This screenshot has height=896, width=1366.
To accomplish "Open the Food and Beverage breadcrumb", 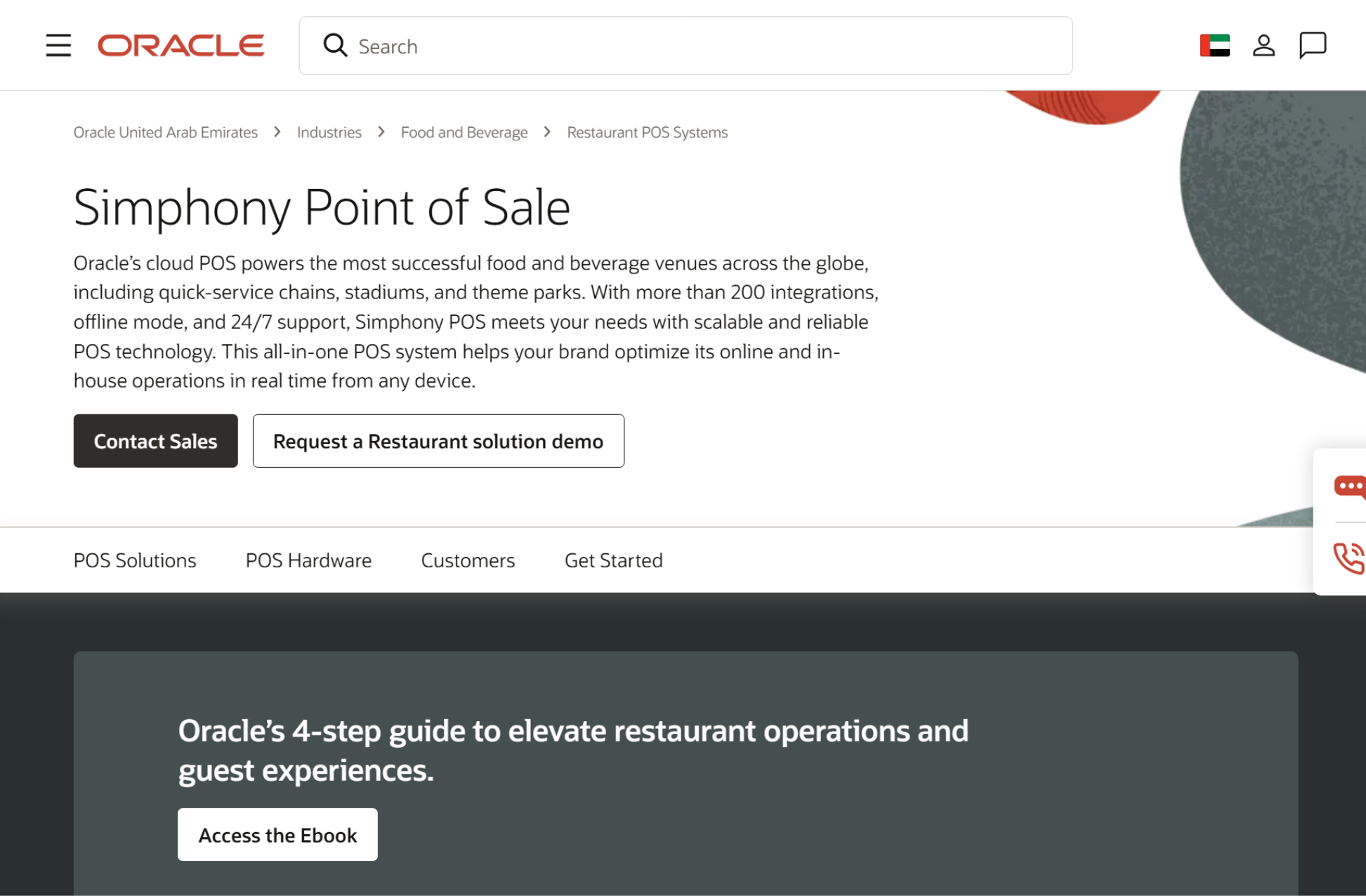I will [x=464, y=132].
